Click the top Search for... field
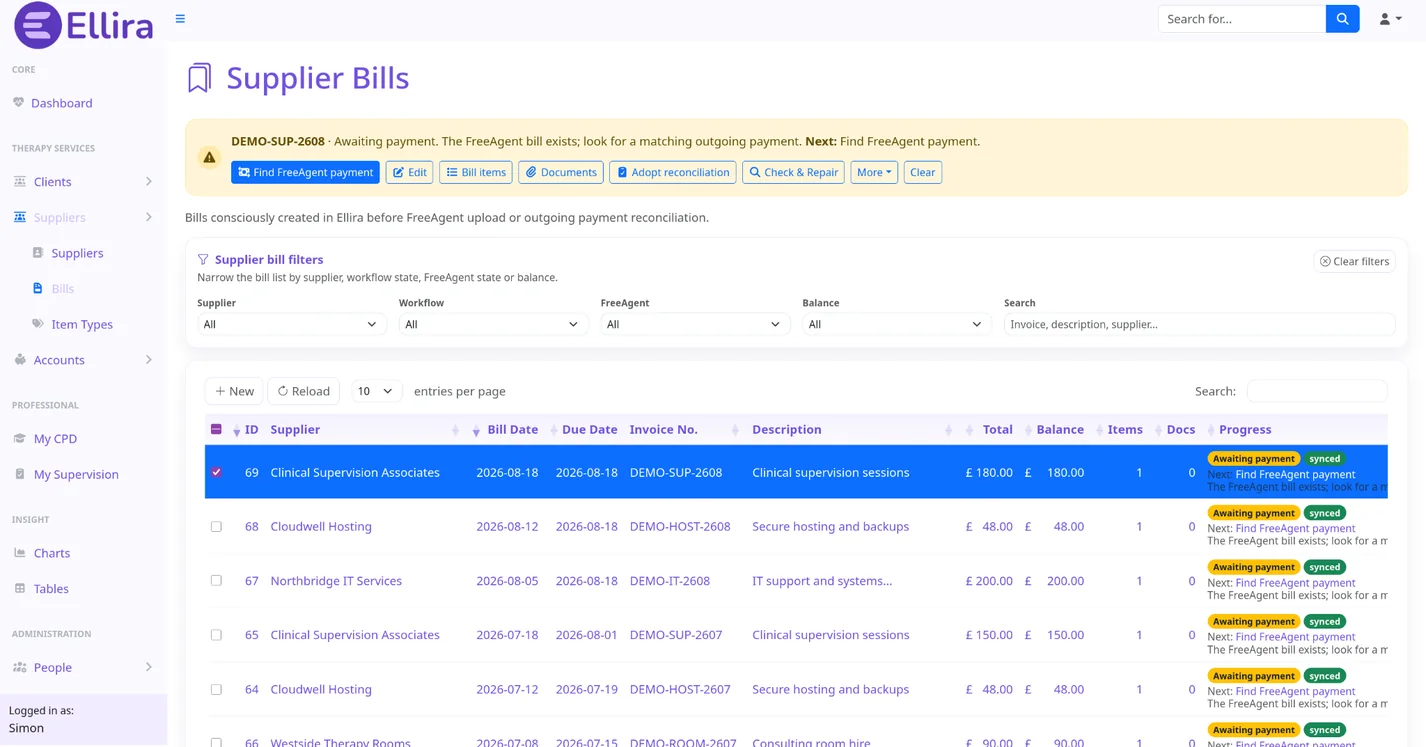 pyautogui.click(x=1242, y=19)
